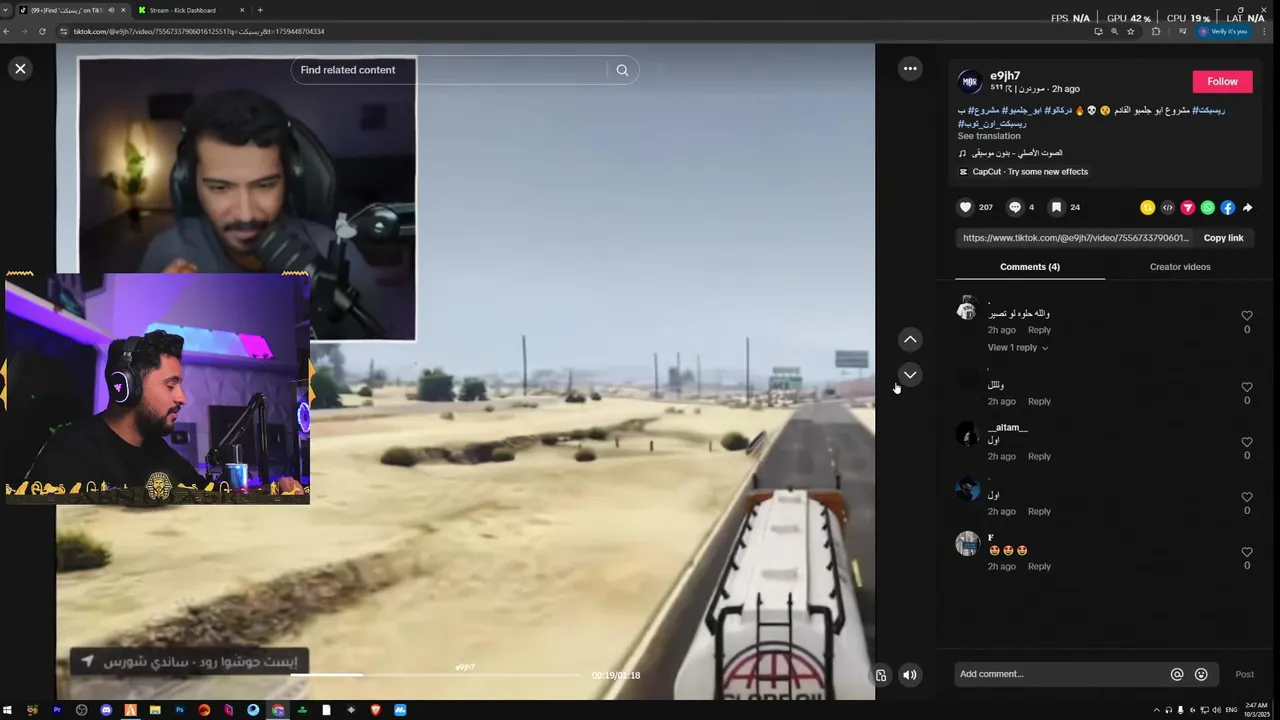1280x720 pixels.
Task: Repost the video with the yellow repost icon
Action: coord(1147,208)
